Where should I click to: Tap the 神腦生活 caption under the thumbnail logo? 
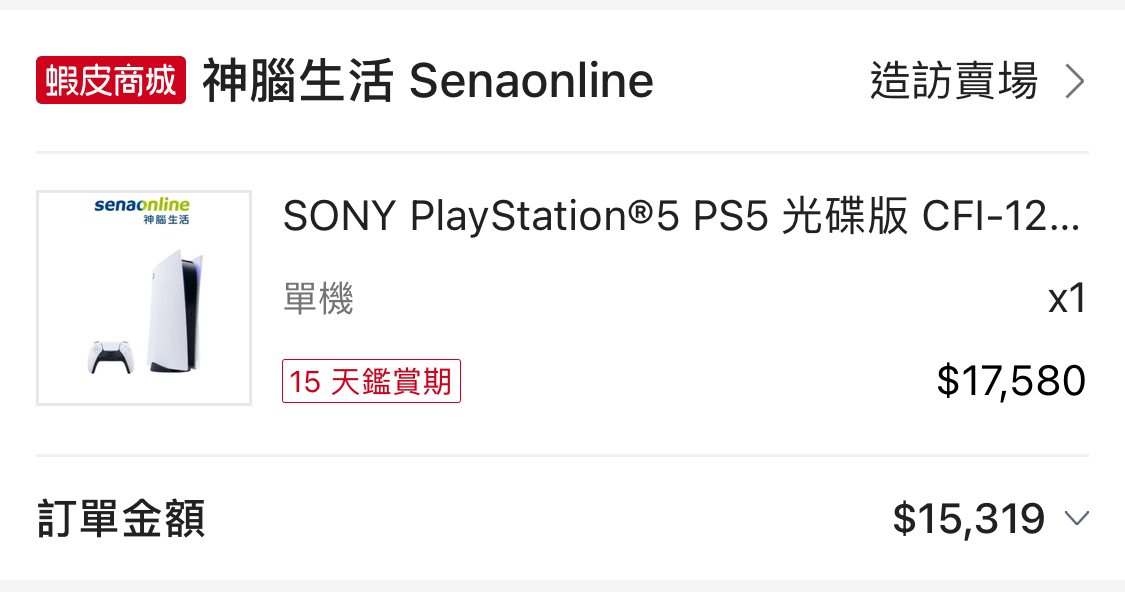click(x=166, y=219)
